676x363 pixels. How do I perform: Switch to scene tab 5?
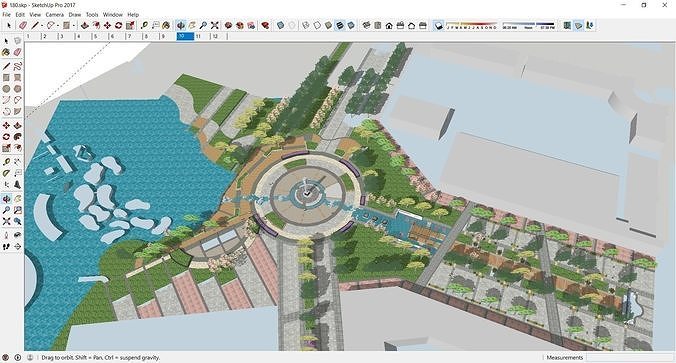tap(100, 37)
